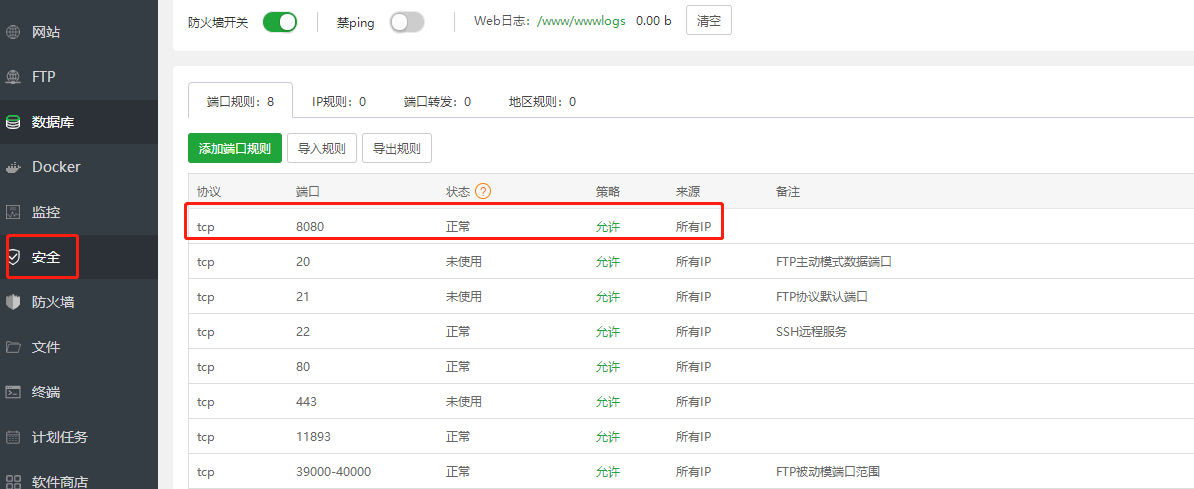This screenshot has height=489, width=1194.
Task: Click the globe icon beside 网站
Action: pyautogui.click(x=13, y=32)
